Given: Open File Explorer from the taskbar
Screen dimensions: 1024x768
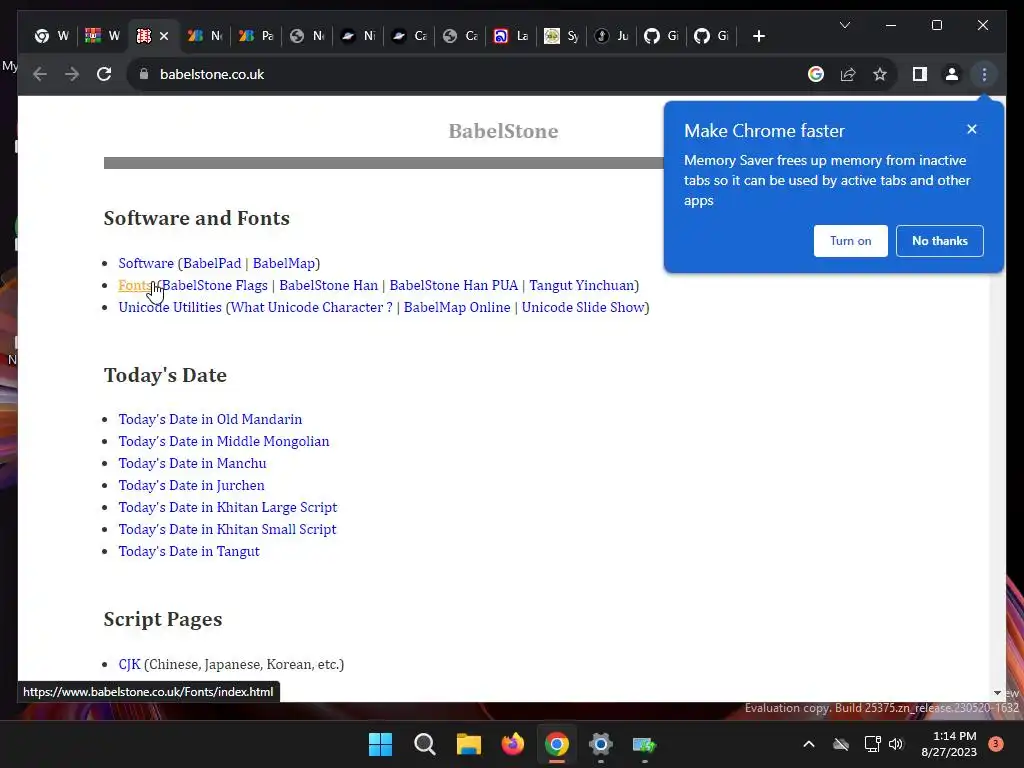Looking at the screenshot, I should (x=468, y=744).
